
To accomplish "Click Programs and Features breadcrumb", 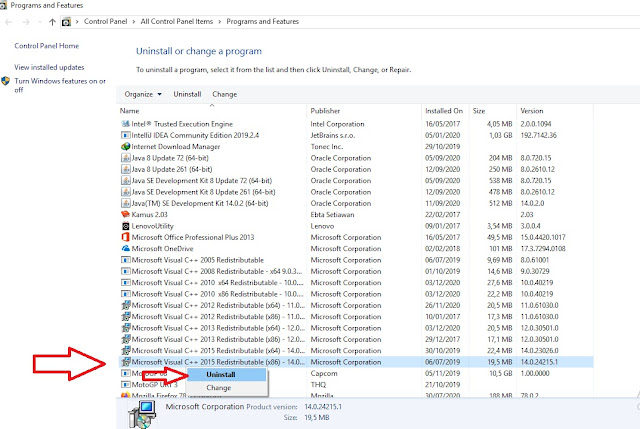I will click(x=262, y=22).
